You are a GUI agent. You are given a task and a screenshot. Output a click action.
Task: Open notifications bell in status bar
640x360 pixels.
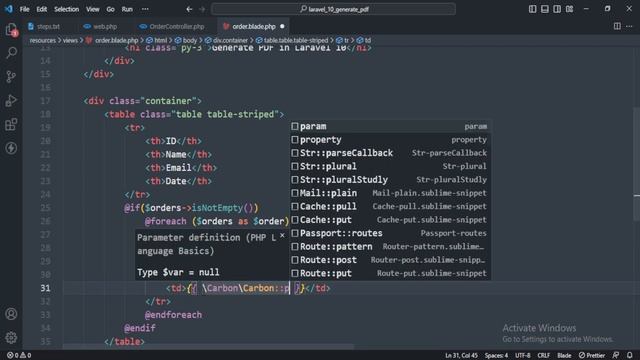click(630, 356)
